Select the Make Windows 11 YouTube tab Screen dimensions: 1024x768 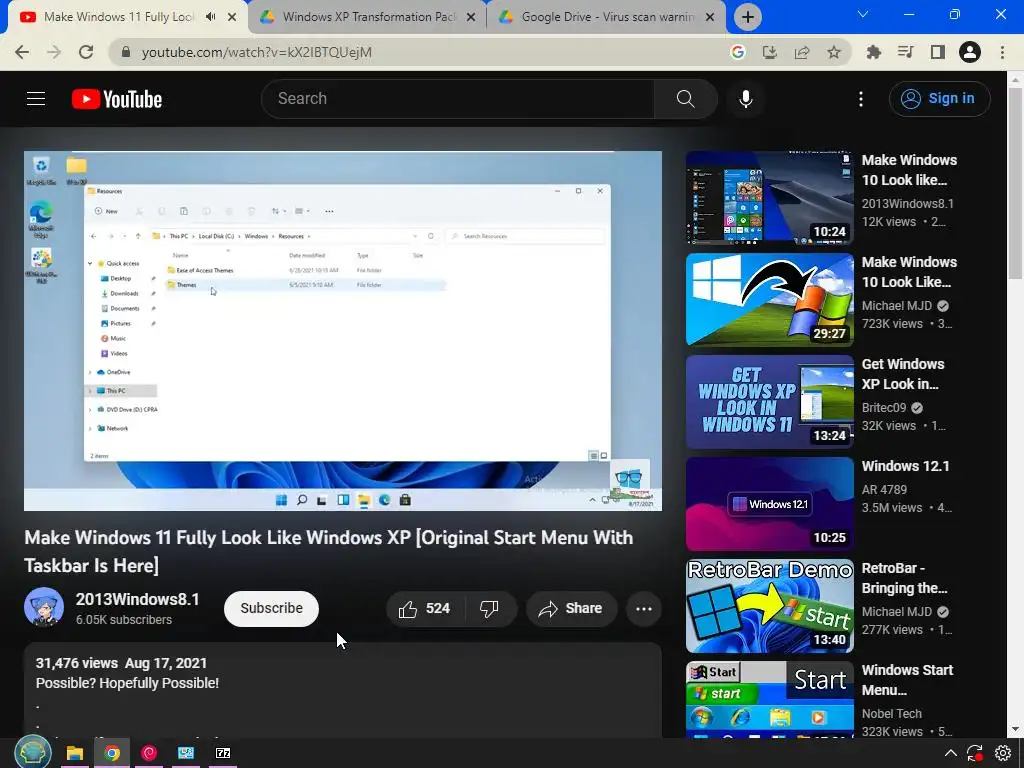(118, 17)
